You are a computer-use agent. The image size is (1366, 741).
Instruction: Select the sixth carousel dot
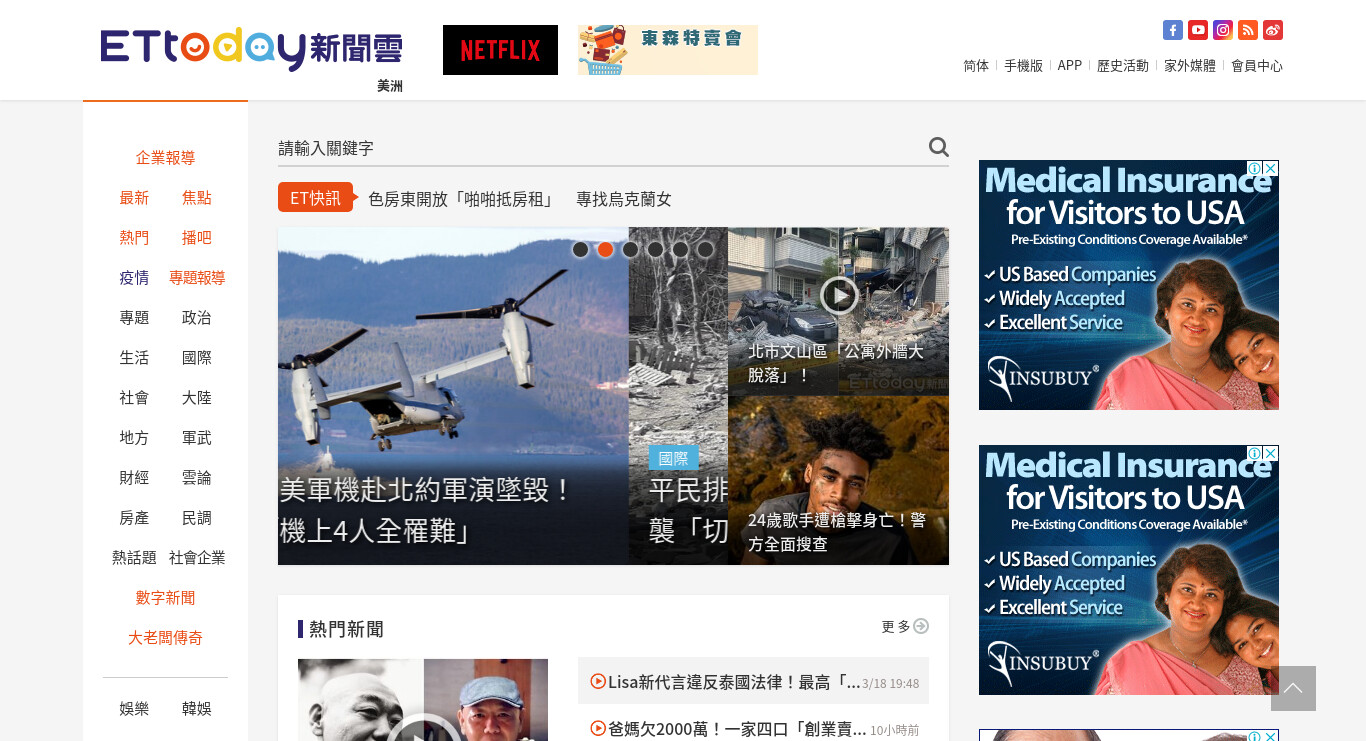[x=705, y=249]
